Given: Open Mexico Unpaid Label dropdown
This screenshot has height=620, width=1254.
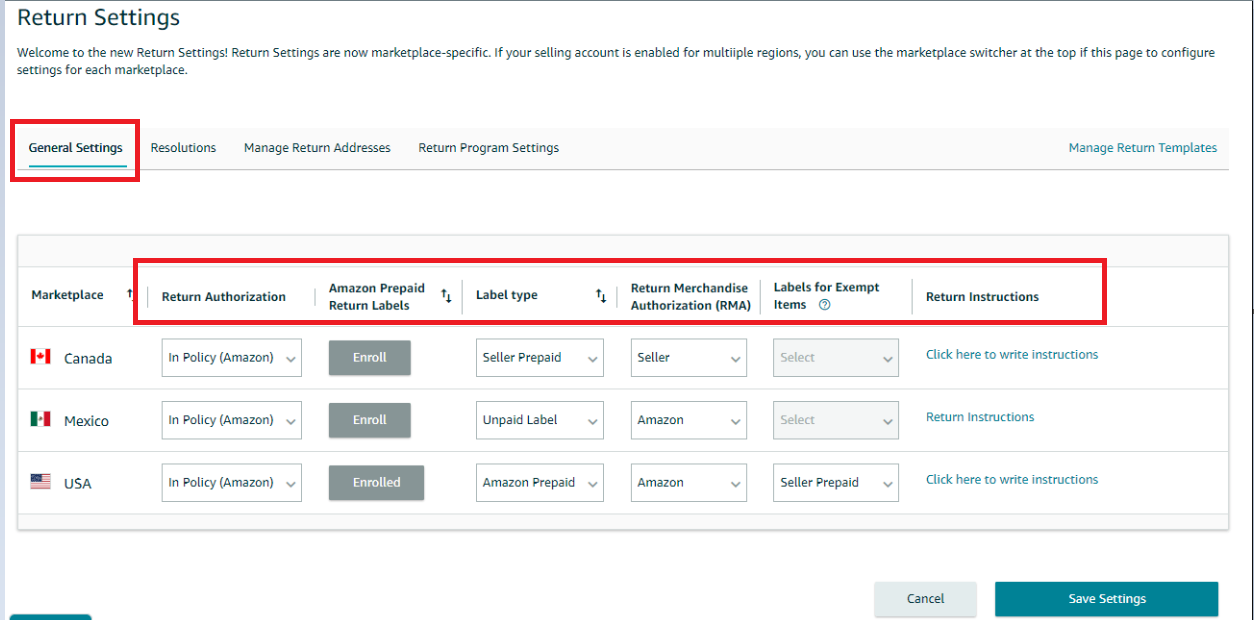Looking at the screenshot, I should click(540, 420).
